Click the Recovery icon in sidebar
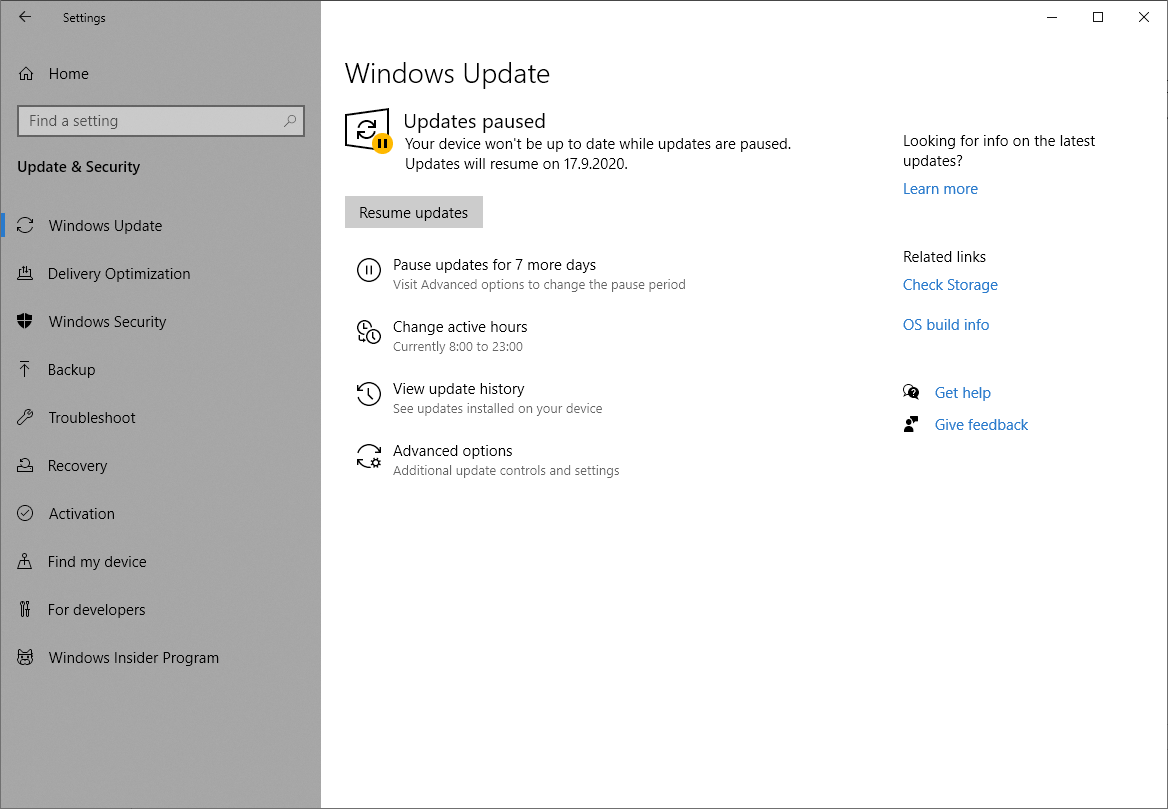1168x809 pixels. pos(25,466)
